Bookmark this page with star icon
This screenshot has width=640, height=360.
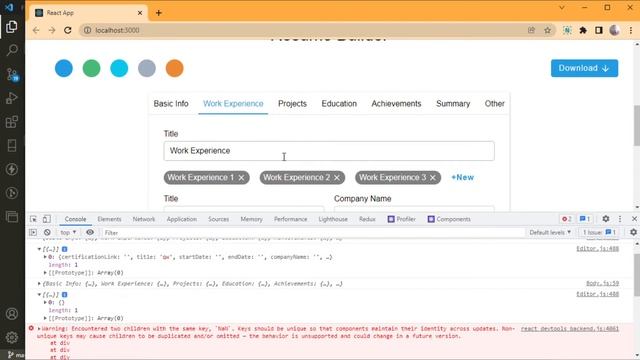[547, 30]
